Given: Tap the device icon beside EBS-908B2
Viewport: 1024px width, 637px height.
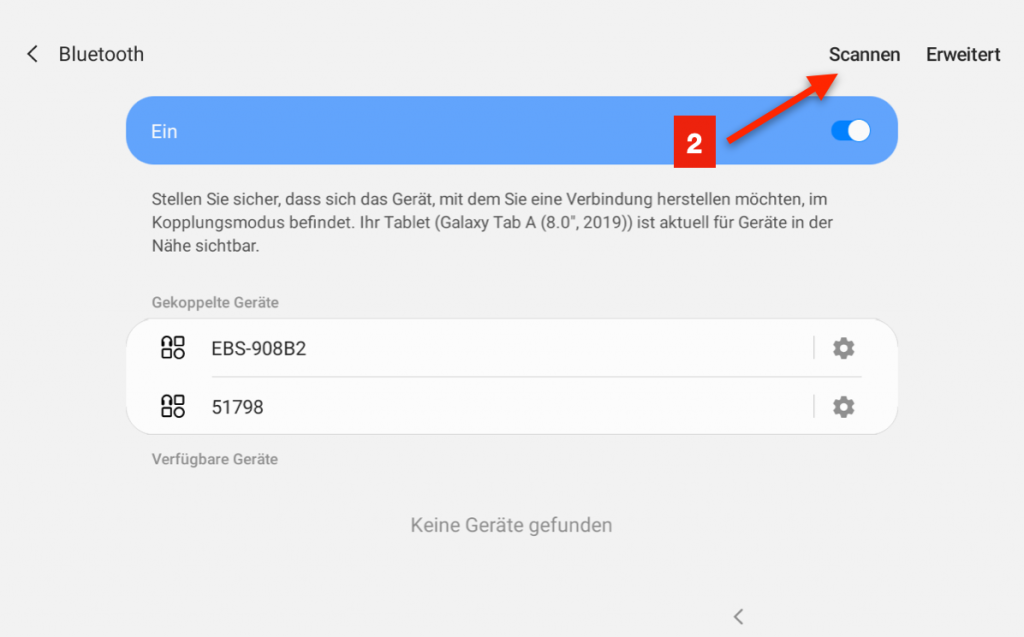Looking at the screenshot, I should [x=173, y=348].
